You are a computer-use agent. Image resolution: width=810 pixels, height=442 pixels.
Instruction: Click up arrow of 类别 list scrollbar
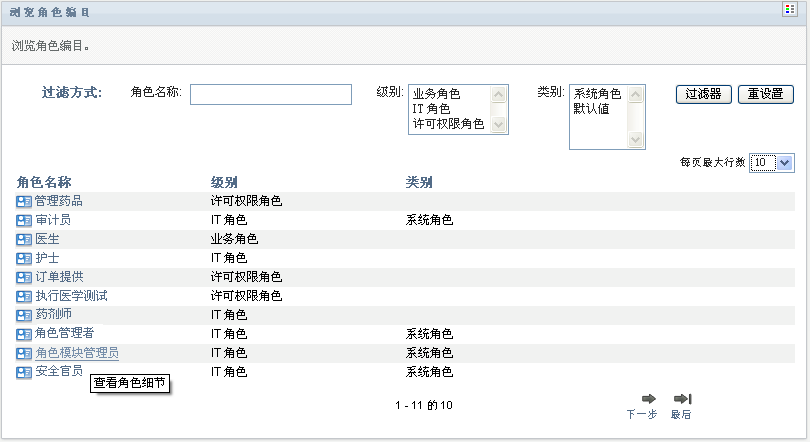coord(635,94)
